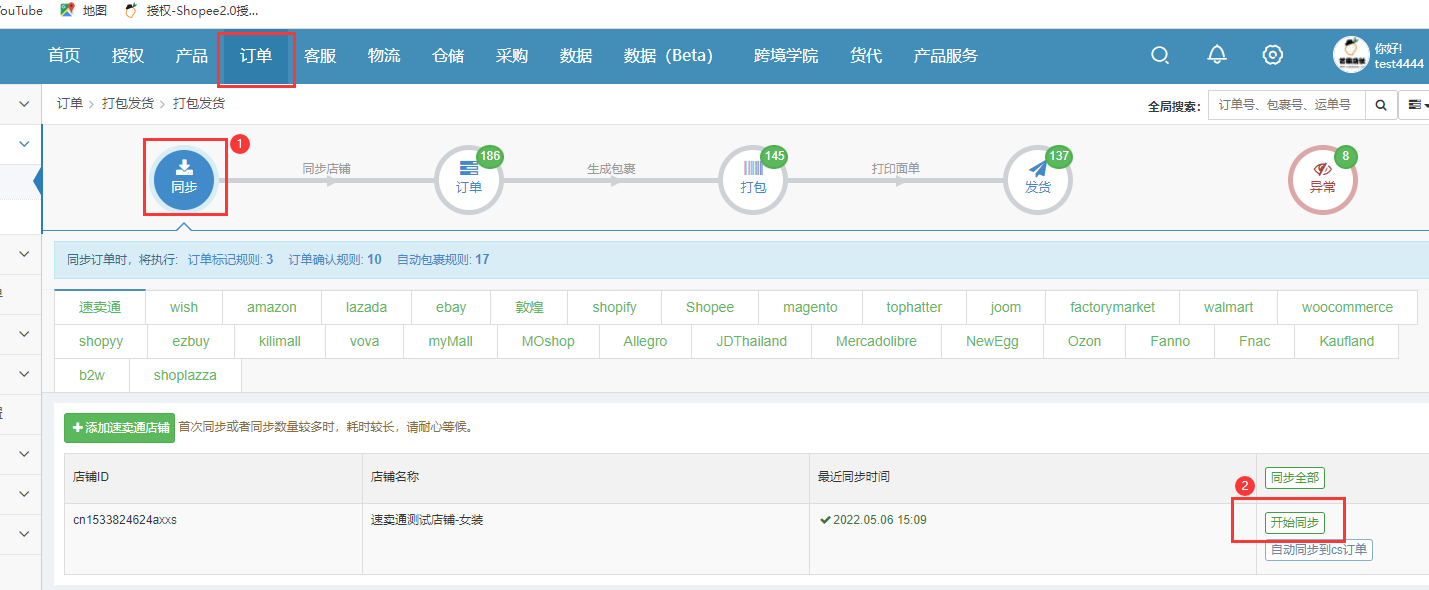The image size is (1429, 590).
Task: Open the 数据 (Beta) menu
Action: [x=669, y=56]
